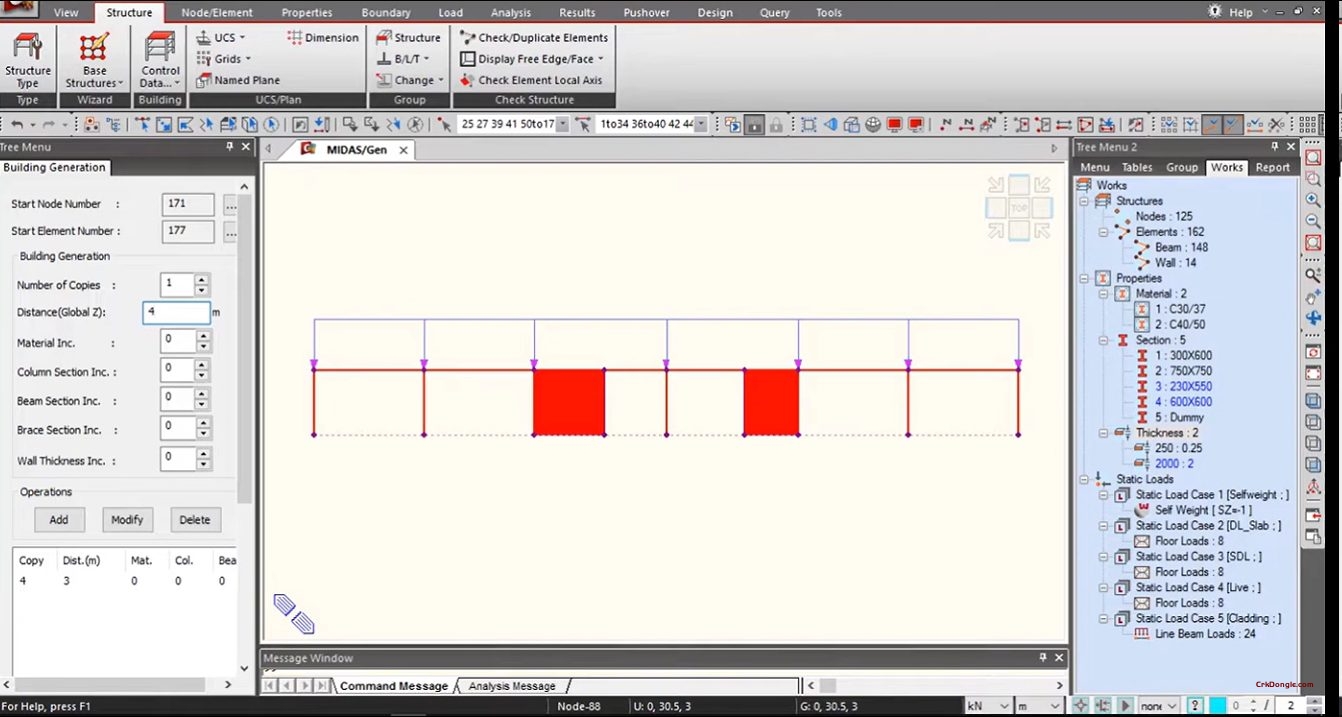The width and height of the screenshot is (1342, 717).
Task: Click the Delete button
Action: pyautogui.click(x=195, y=520)
